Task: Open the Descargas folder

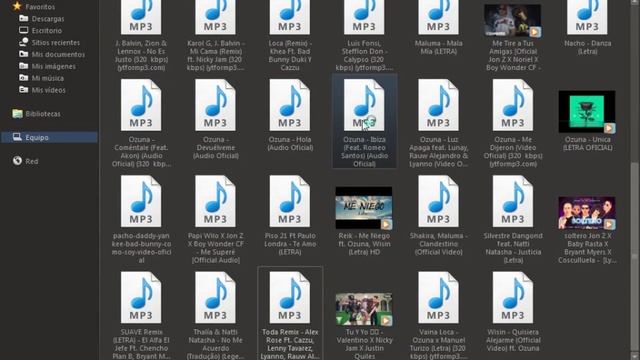Action: coord(47,19)
